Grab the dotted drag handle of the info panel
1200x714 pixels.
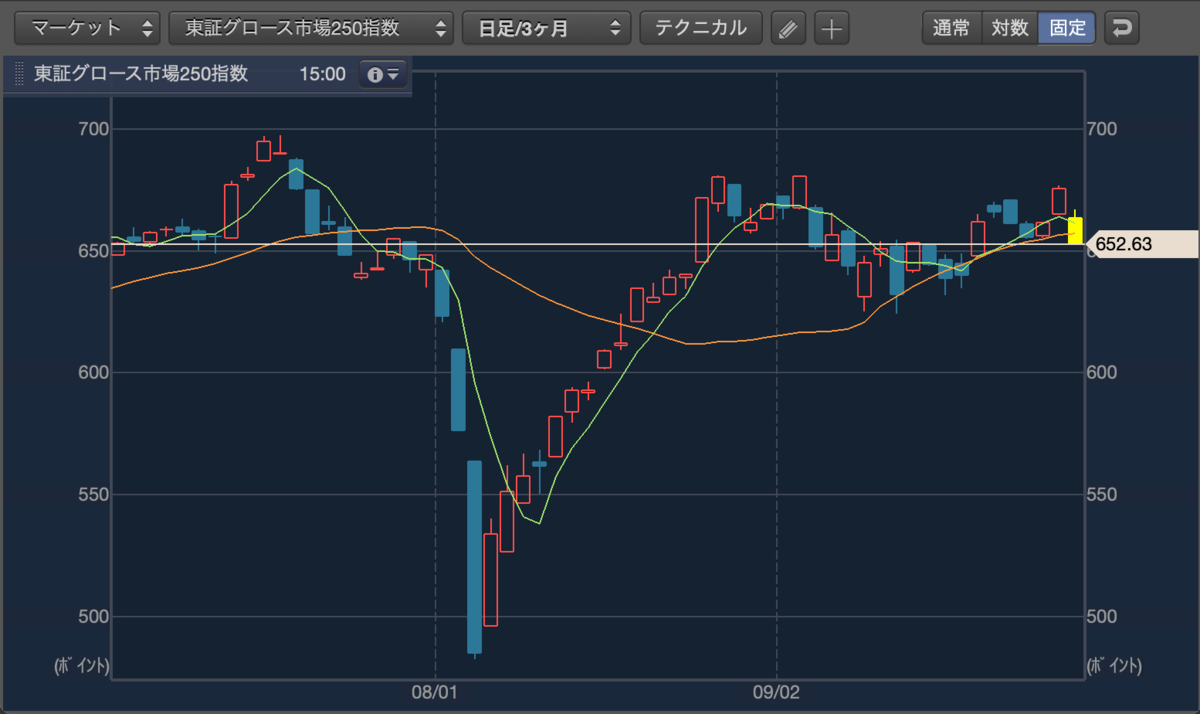point(19,74)
